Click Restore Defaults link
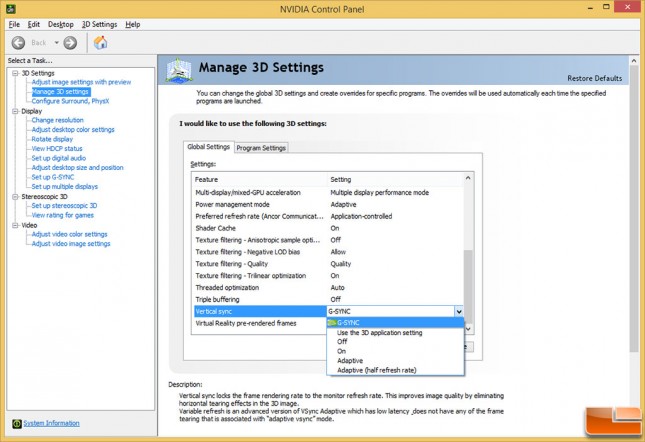This screenshot has width=645, height=442. 594,78
